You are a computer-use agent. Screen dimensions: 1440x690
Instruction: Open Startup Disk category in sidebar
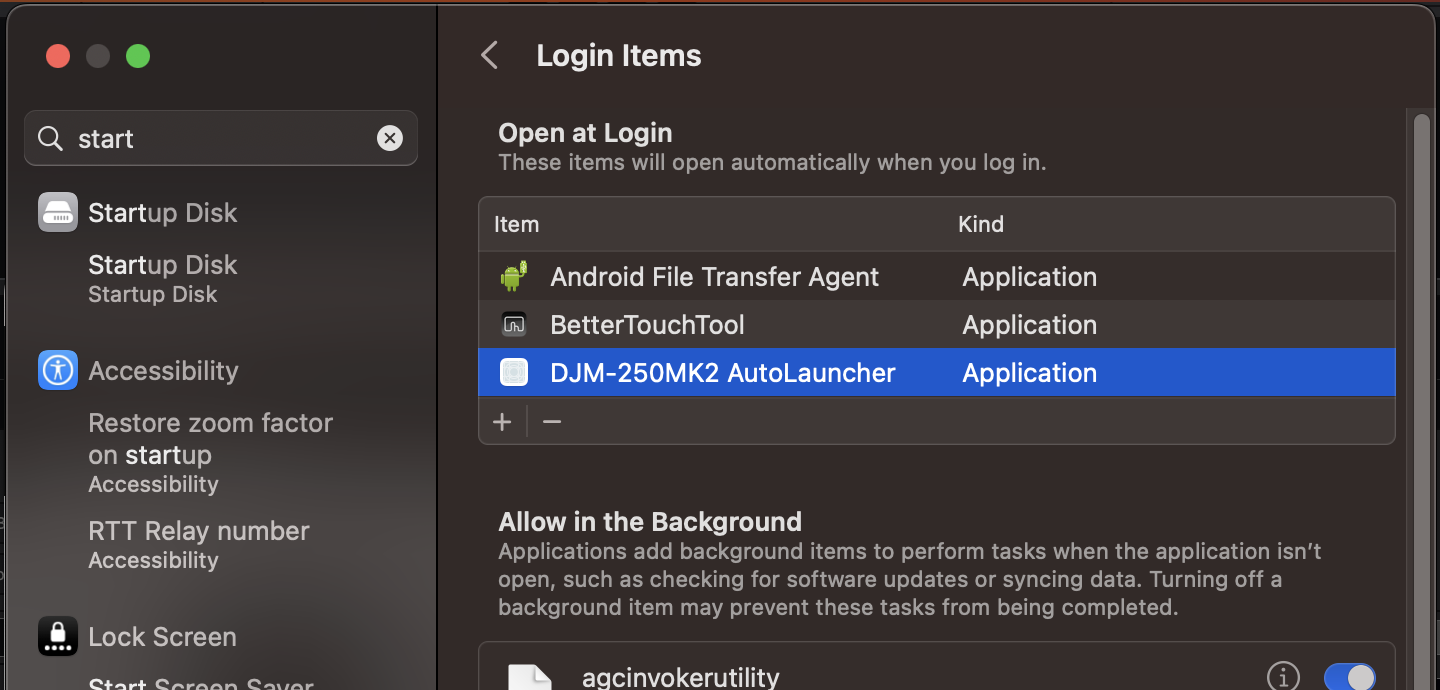[x=163, y=212]
